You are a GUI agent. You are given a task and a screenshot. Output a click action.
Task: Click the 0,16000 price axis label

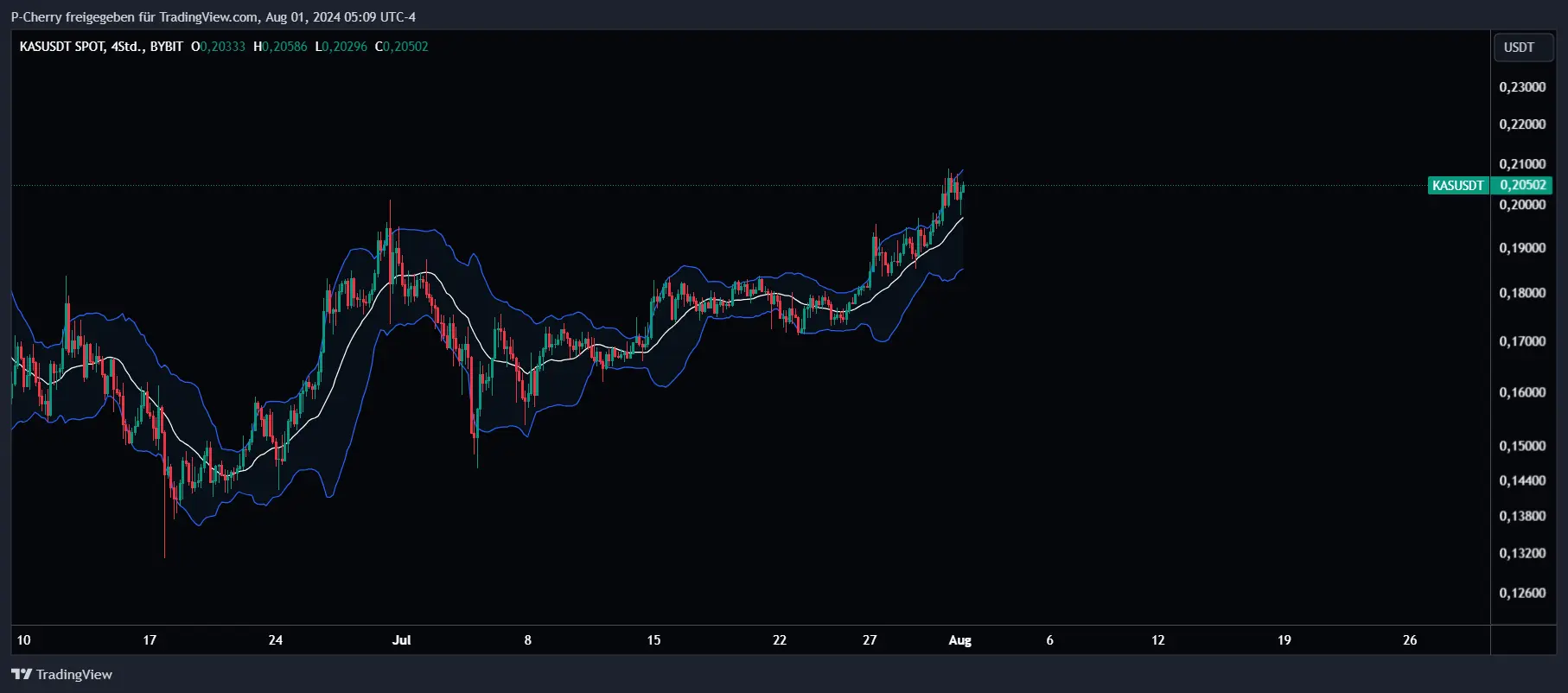click(x=1522, y=392)
